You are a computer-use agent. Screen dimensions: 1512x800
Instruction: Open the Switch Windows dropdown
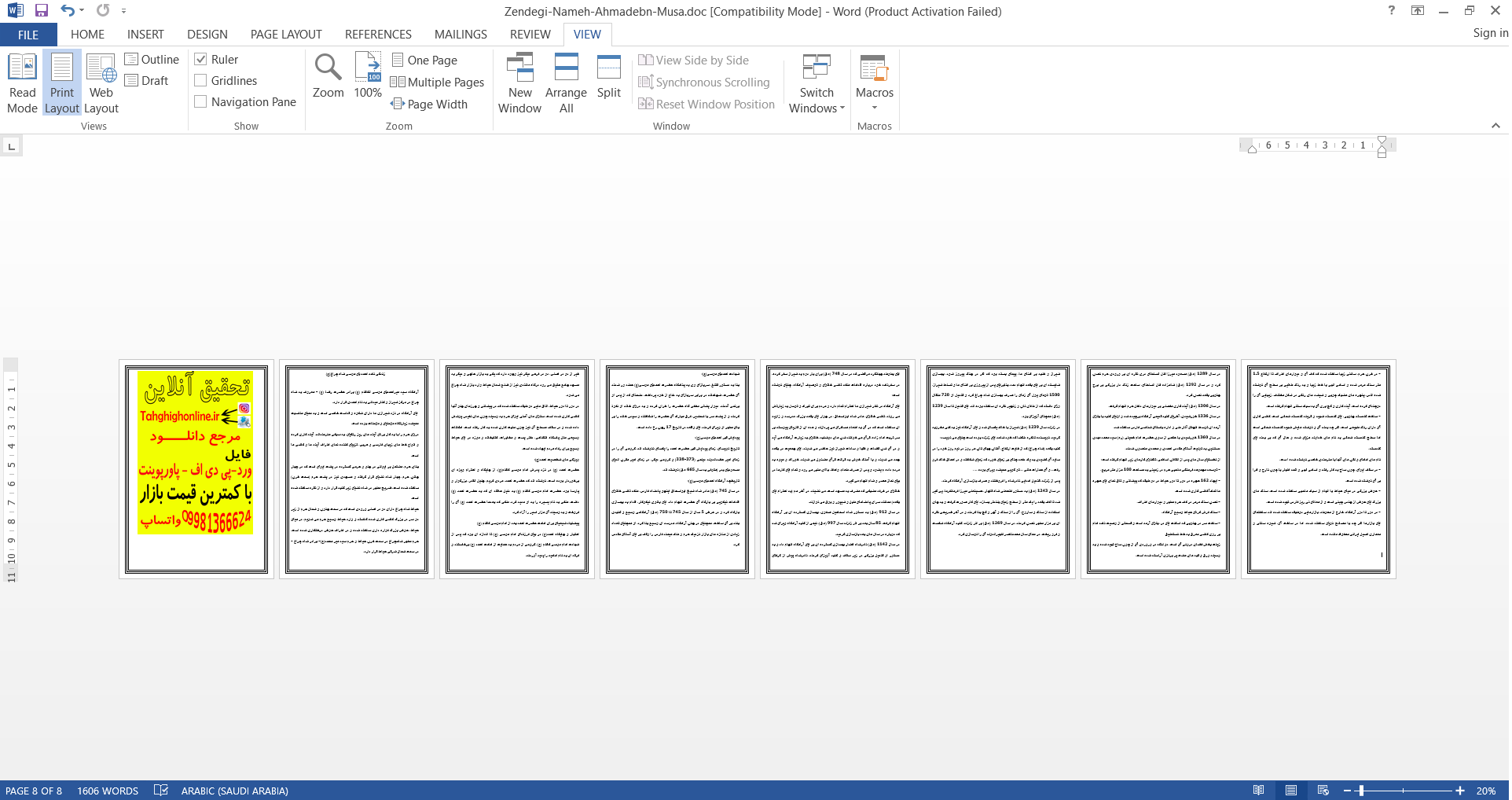click(817, 83)
